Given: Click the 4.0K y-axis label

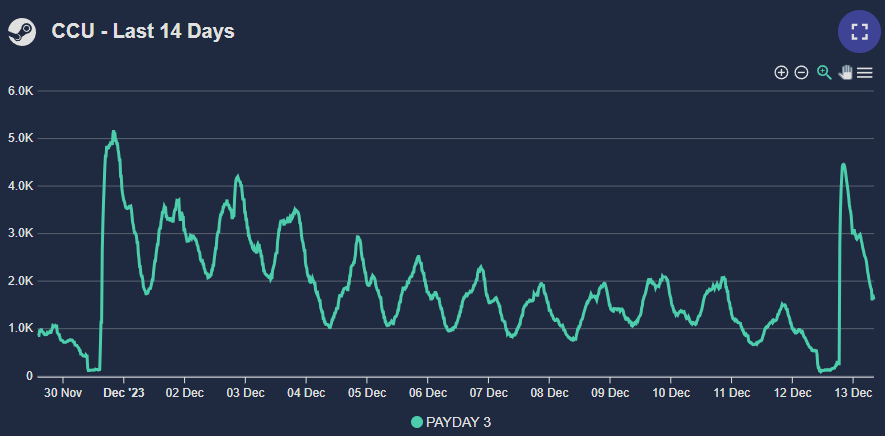Looking at the screenshot, I should pos(21,186).
